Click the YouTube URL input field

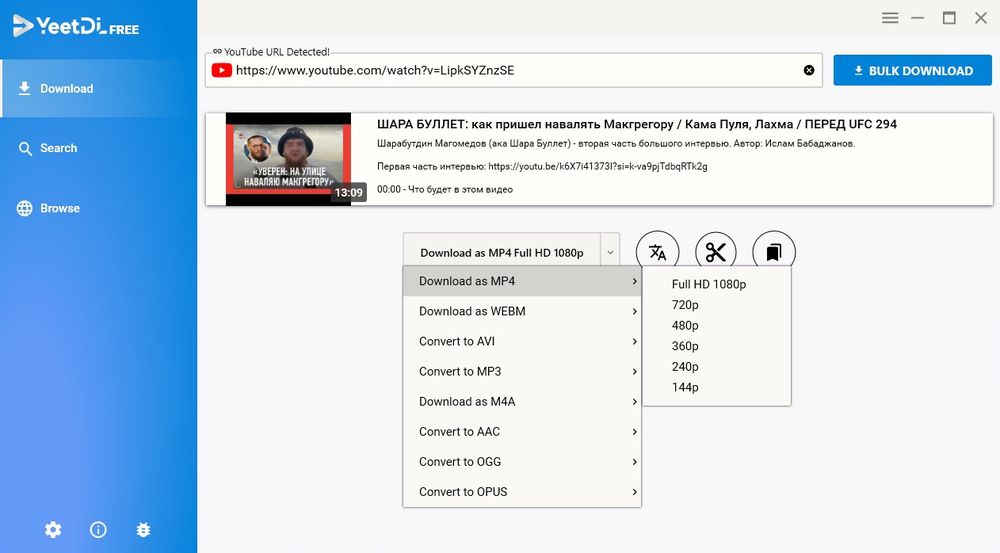[513, 70]
